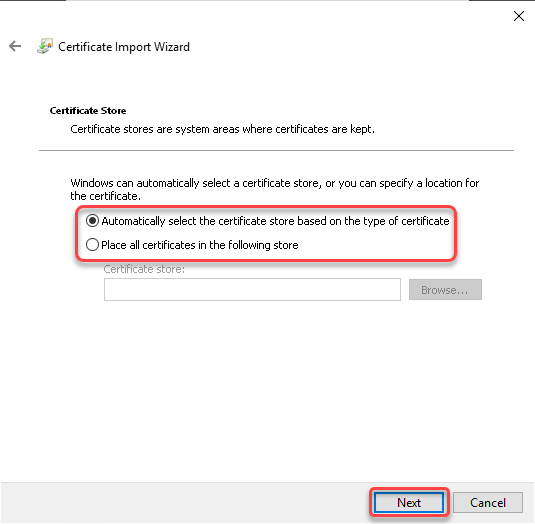The width and height of the screenshot is (535, 524).
Task: Click the Certificate stores are system areas description
Action: point(222,129)
